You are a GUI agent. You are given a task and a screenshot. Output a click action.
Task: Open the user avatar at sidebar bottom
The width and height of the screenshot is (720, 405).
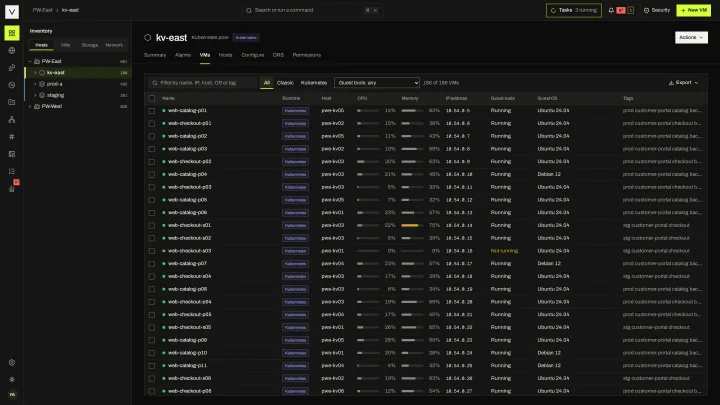tap(12, 394)
